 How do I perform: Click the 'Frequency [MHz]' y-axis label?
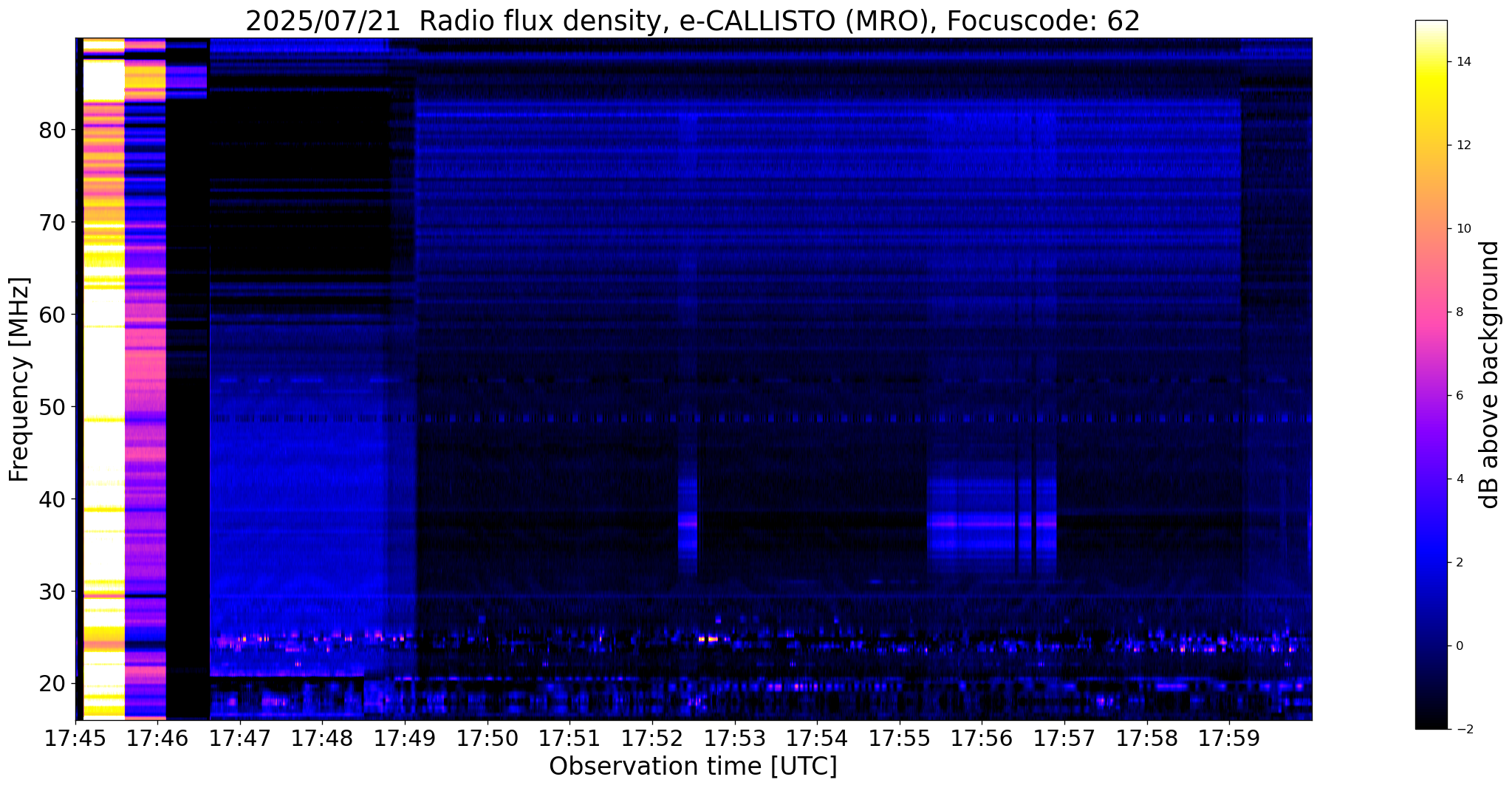point(19,380)
